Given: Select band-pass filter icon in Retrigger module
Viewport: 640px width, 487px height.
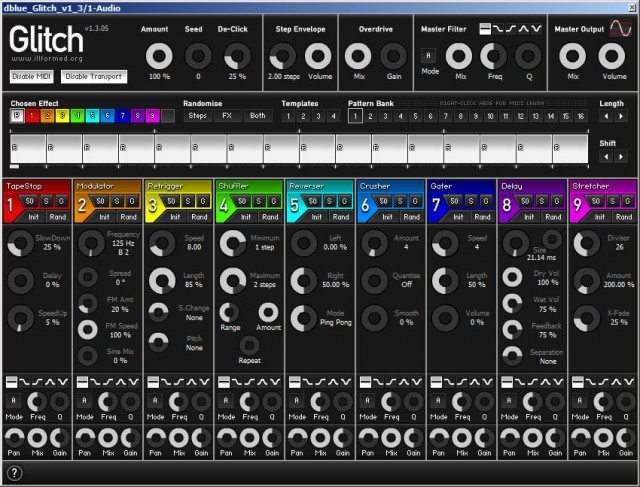Looking at the screenshot, I should click(x=192, y=382).
